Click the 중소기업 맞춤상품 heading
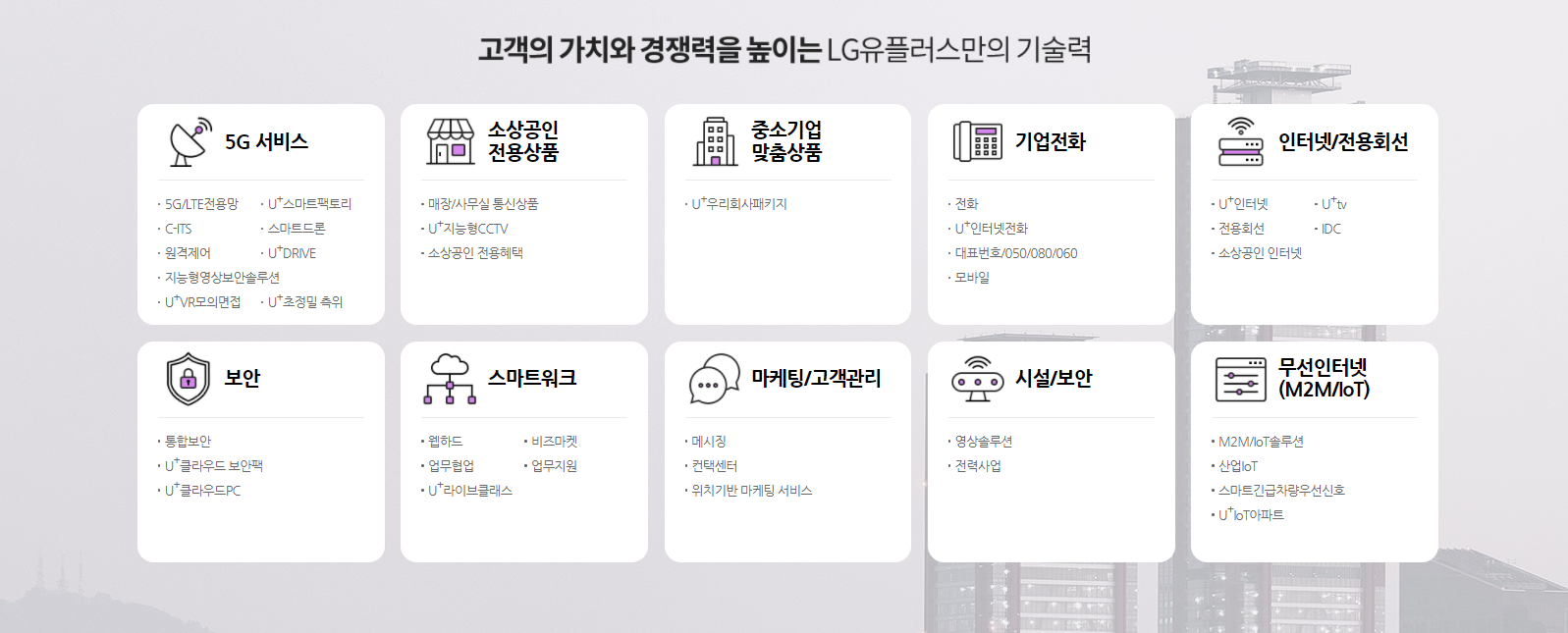 click(x=786, y=141)
